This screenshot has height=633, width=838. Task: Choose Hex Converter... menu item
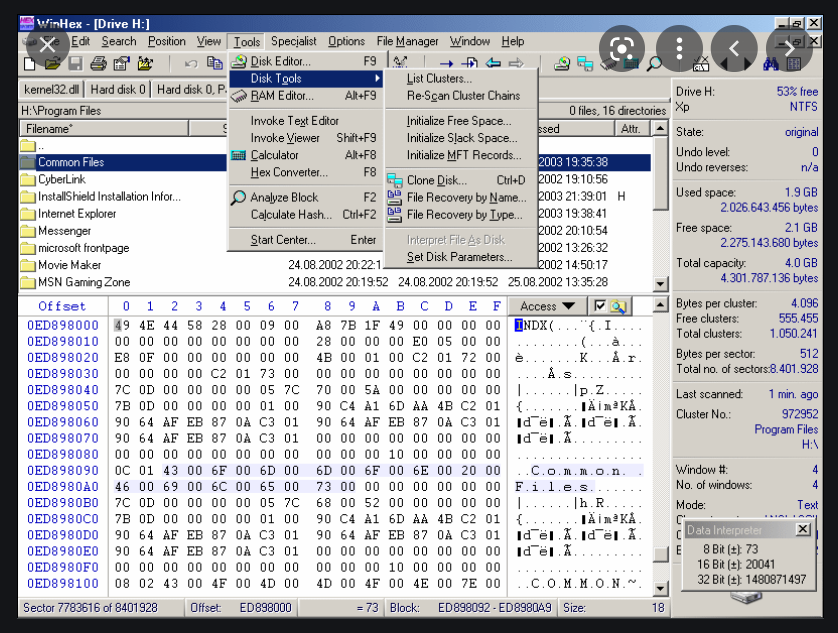tap(306, 172)
